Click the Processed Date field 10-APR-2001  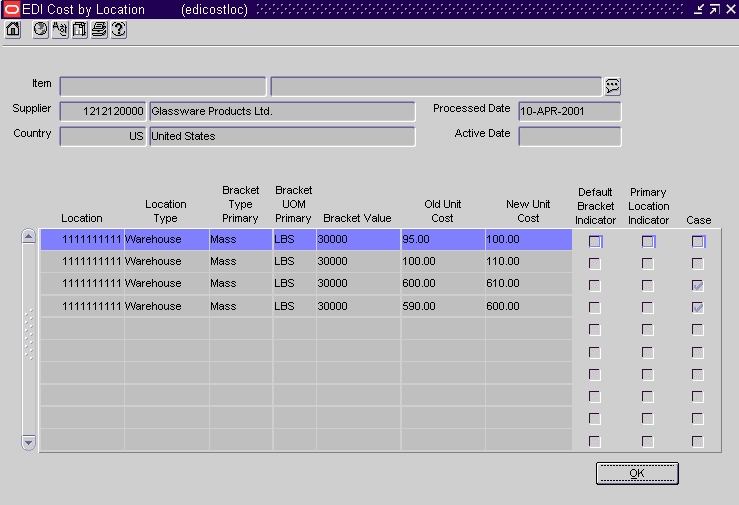coord(570,111)
